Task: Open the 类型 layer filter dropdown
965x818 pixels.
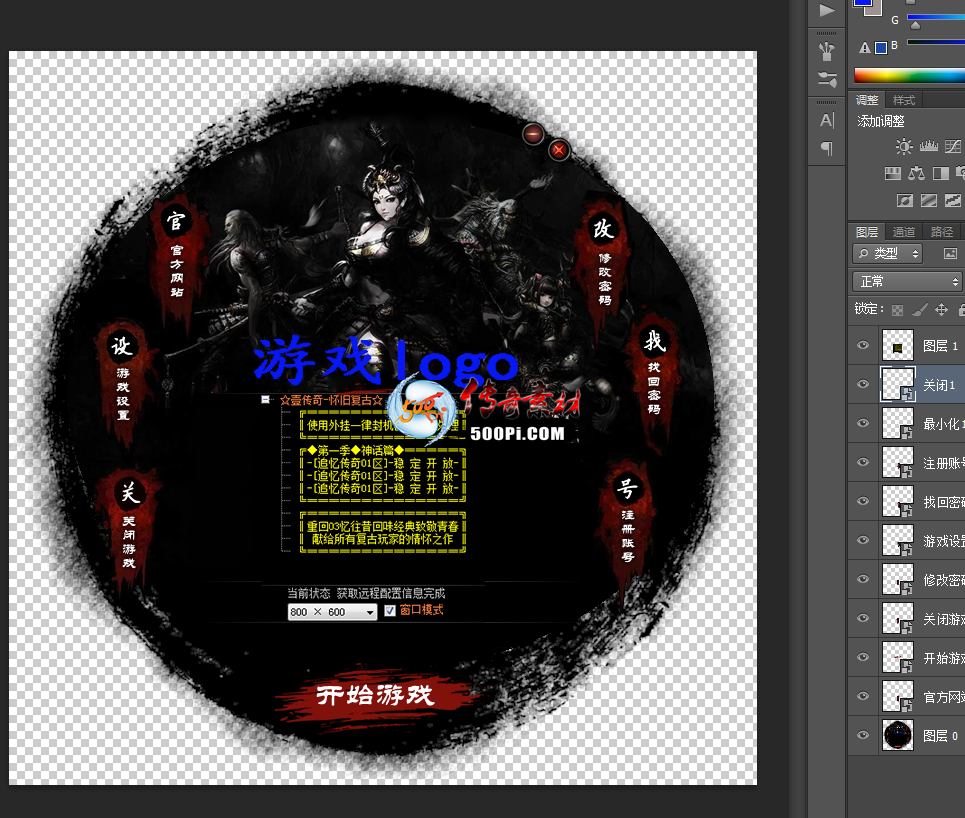Action: point(887,254)
